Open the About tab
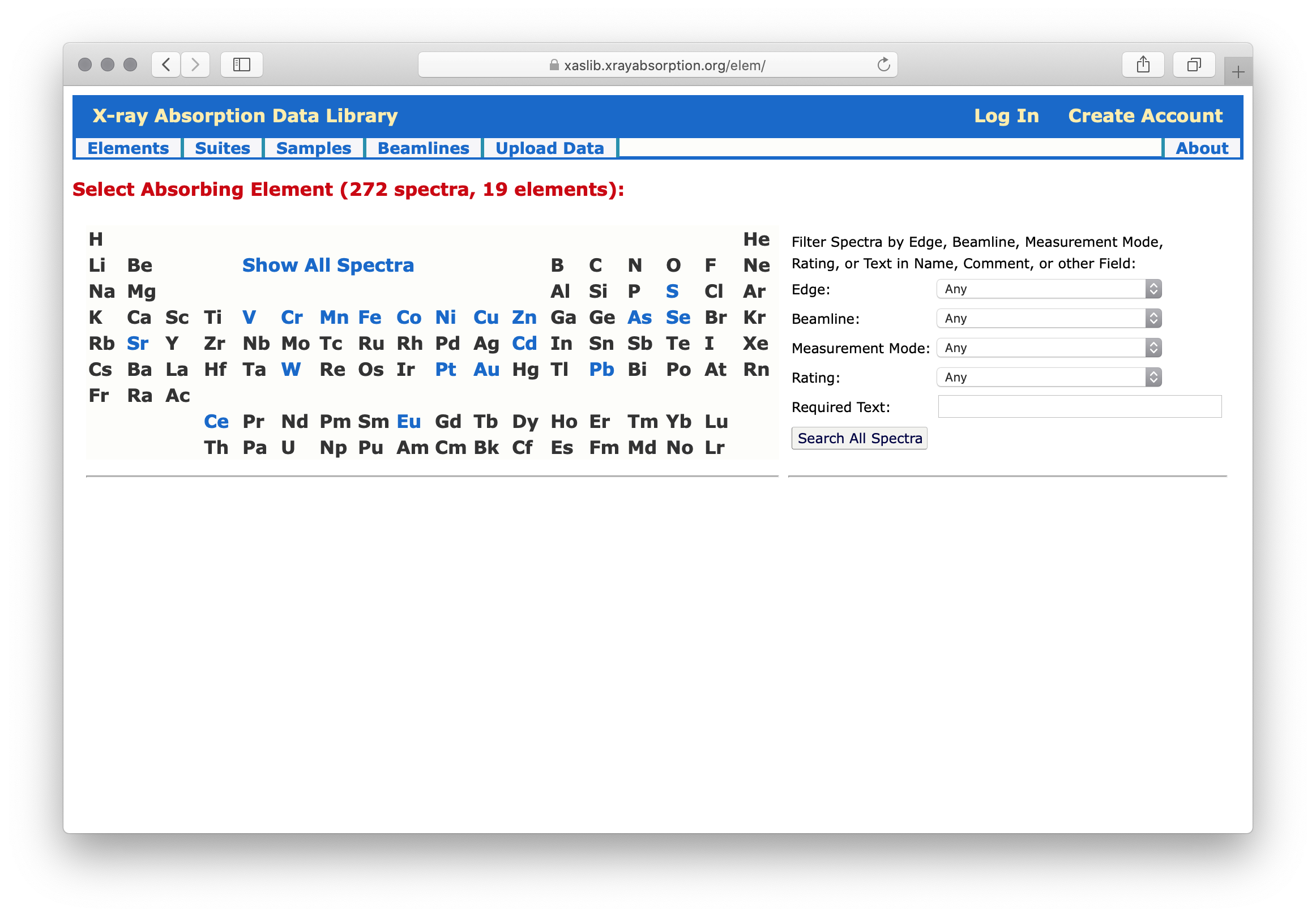Screen dimensions: 1316x917 (x=1202, y=148)
